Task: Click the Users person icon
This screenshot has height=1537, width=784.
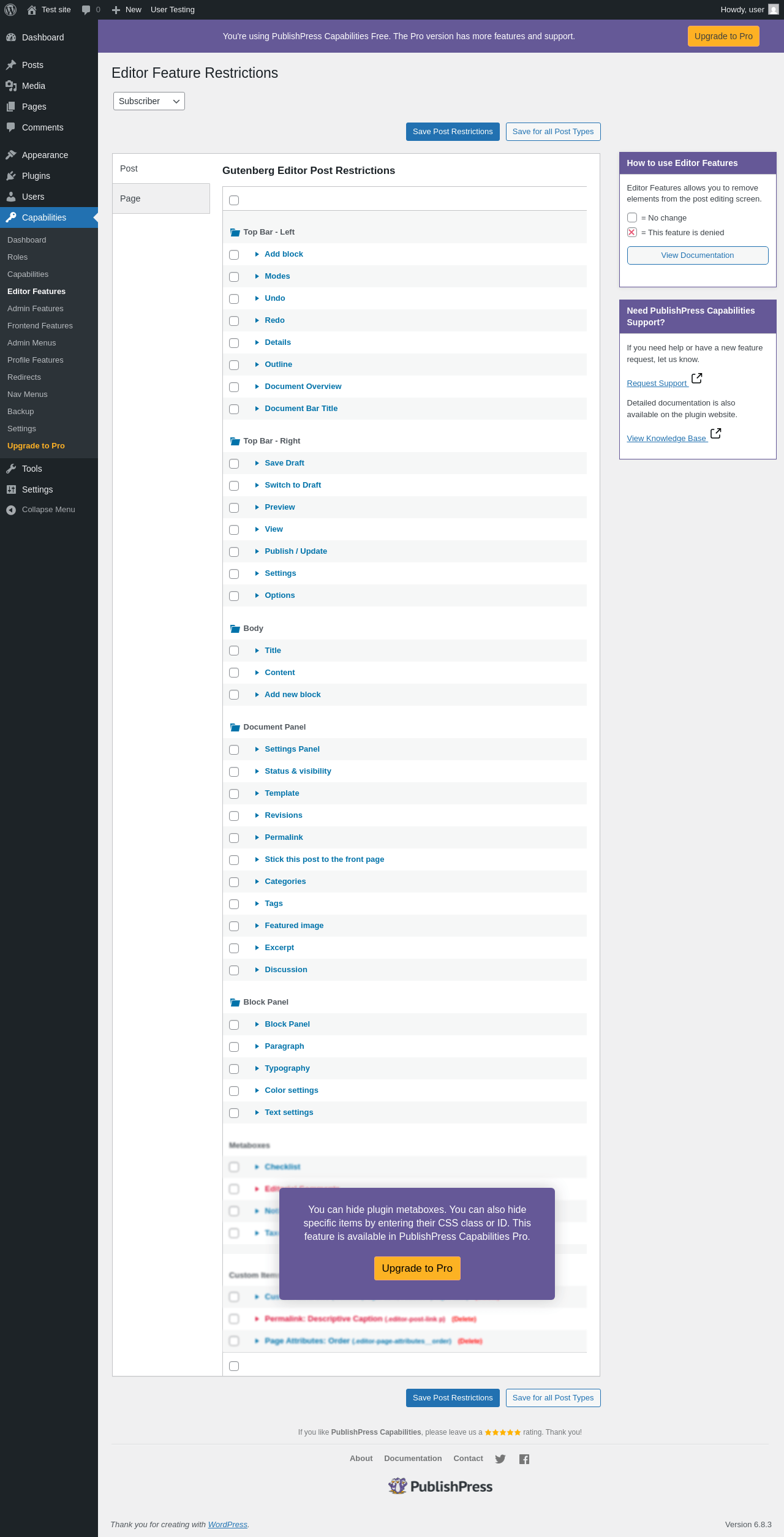Action: pyautogui.click(x=11, y=197)
